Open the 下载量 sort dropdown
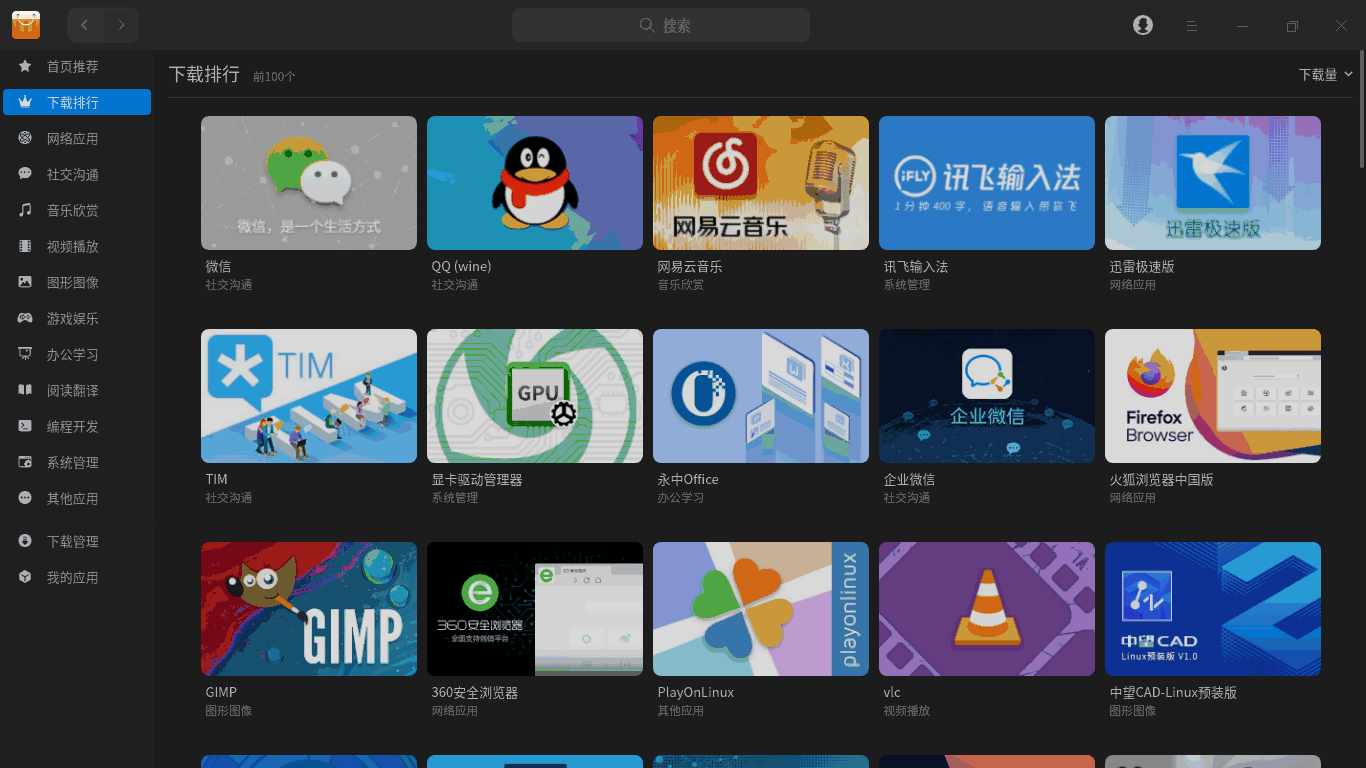The image size is (1366, 768). pos(1325,75)
